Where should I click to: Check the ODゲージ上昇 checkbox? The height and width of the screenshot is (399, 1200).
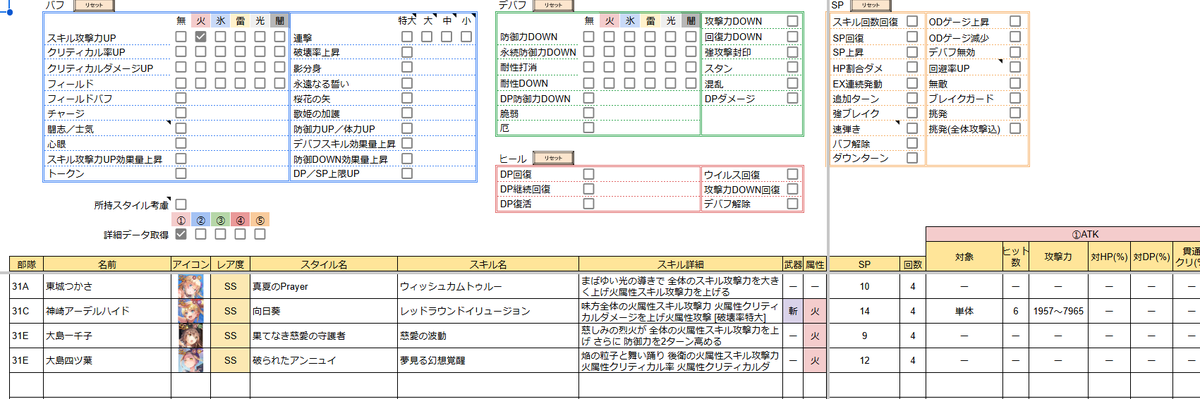[x=1015, y=21]
